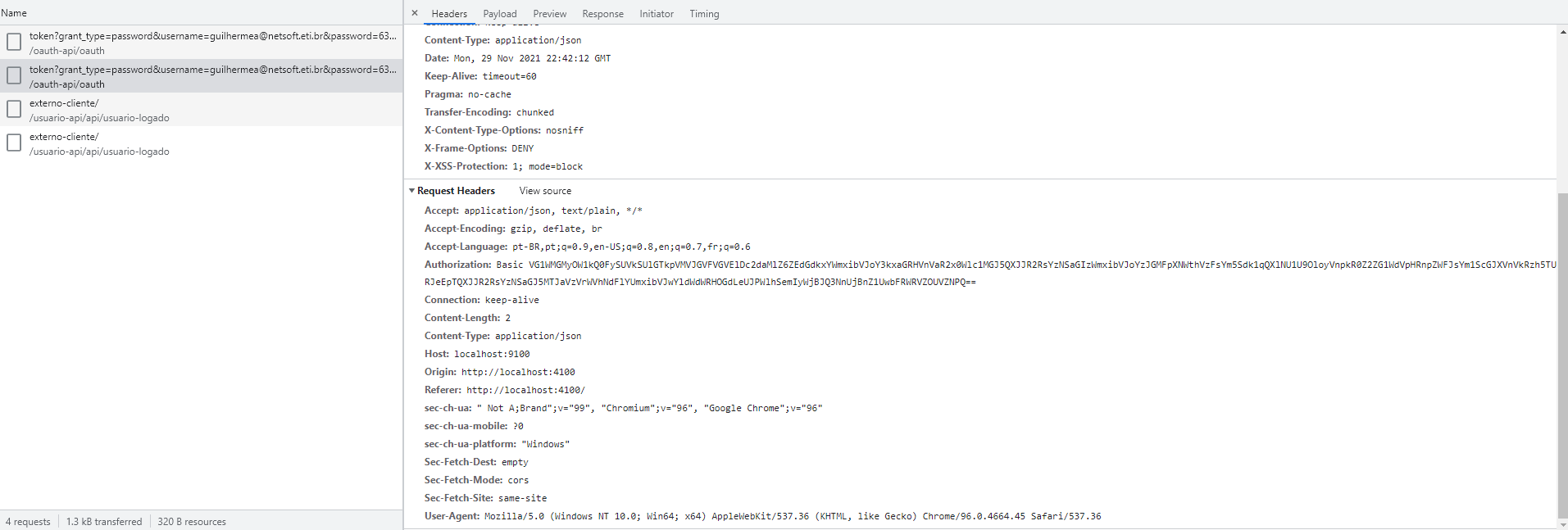The width and height of the screenshot is (1568, 530).
Task: Show the Response tab
Action: pyautogui.click(x=602, y=14)
